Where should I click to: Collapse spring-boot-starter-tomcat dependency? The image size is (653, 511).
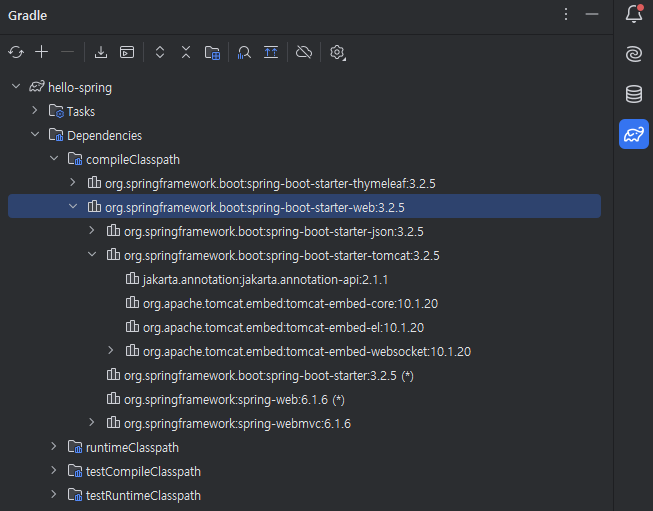(92, 254)
